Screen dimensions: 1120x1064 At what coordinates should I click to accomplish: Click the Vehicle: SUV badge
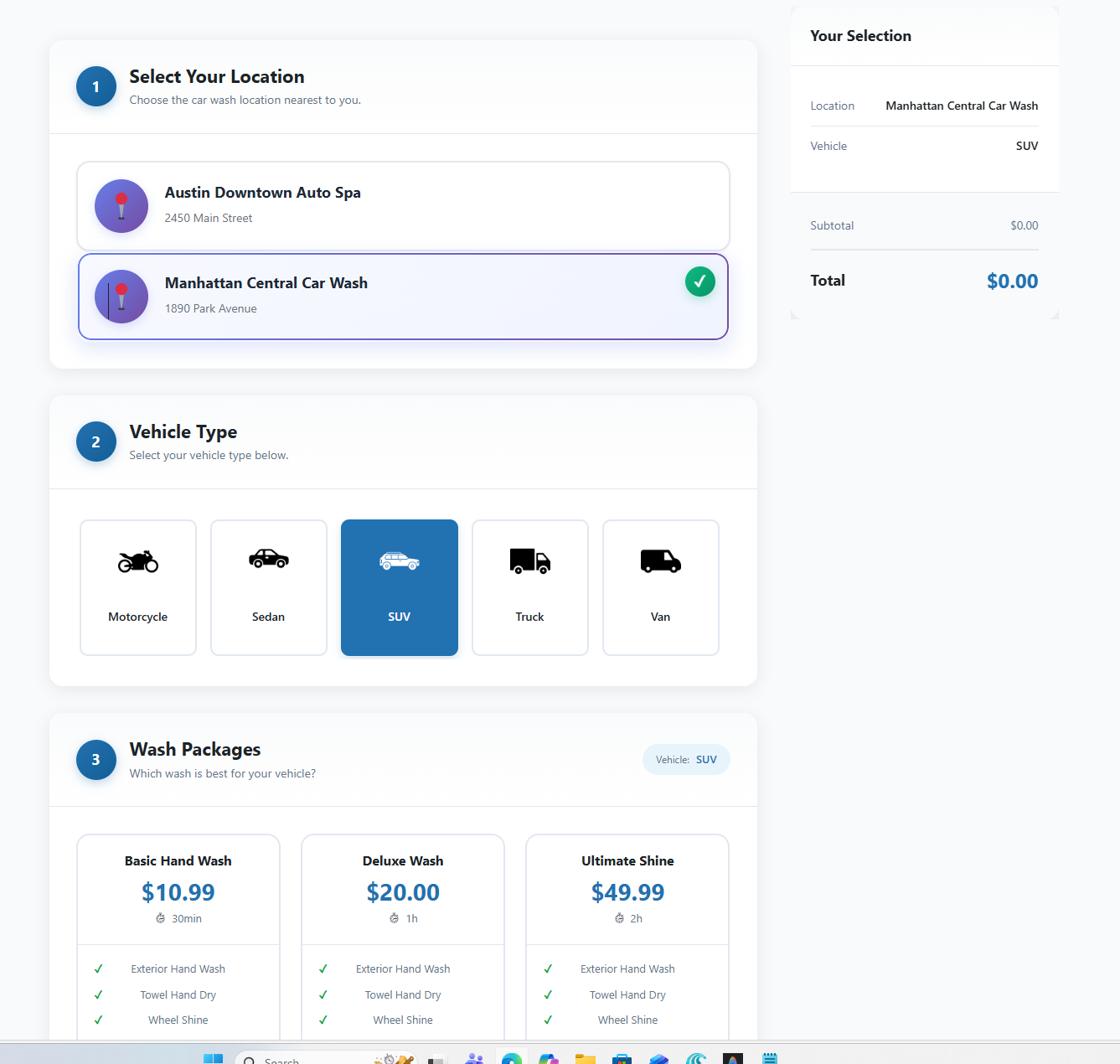[686, 760]
